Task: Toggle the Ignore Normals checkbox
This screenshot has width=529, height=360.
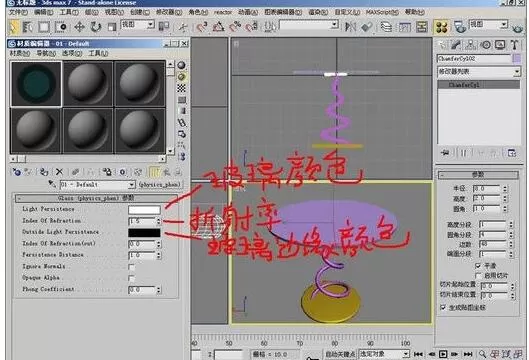Action: point(131,267)
